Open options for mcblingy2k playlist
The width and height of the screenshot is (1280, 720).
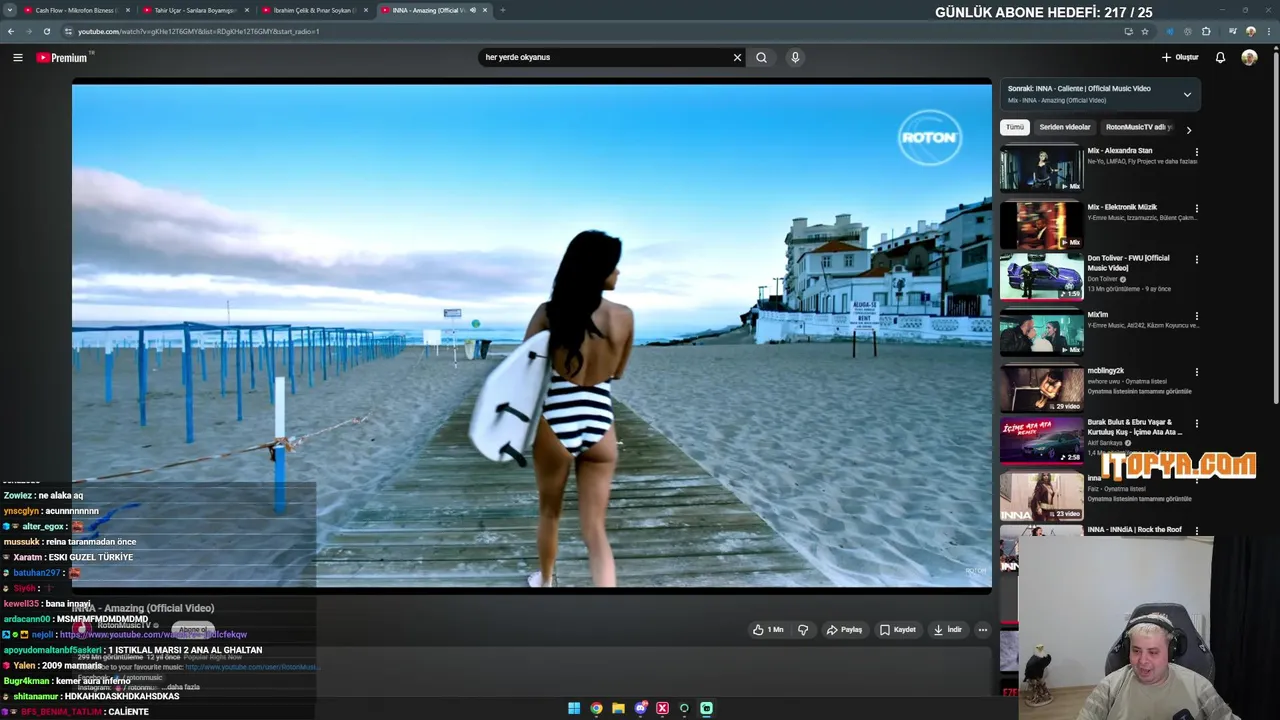tap(1196, 372)
